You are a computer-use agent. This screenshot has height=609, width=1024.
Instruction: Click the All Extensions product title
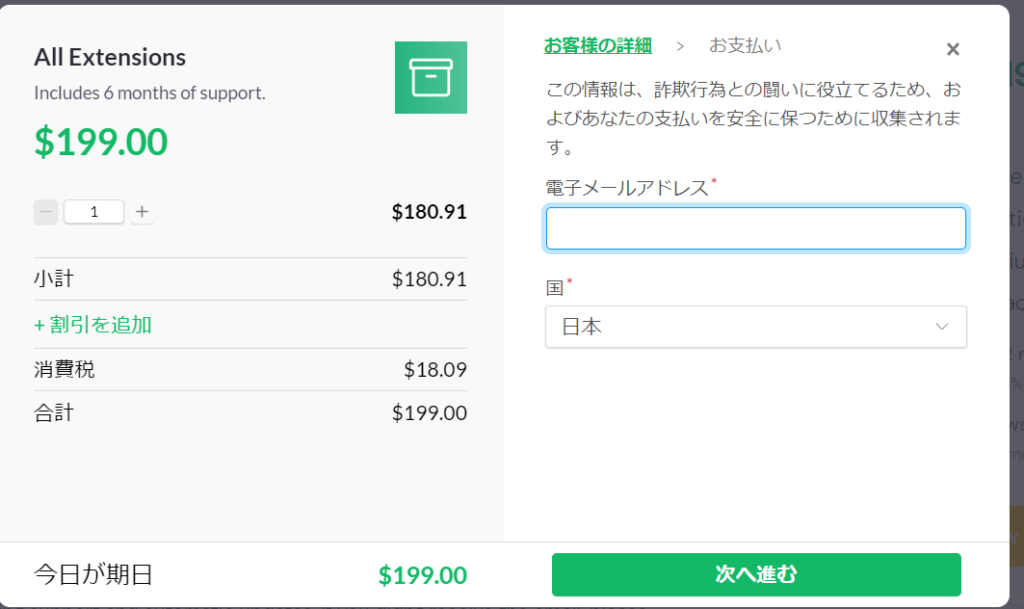click(x=110, y=57)
